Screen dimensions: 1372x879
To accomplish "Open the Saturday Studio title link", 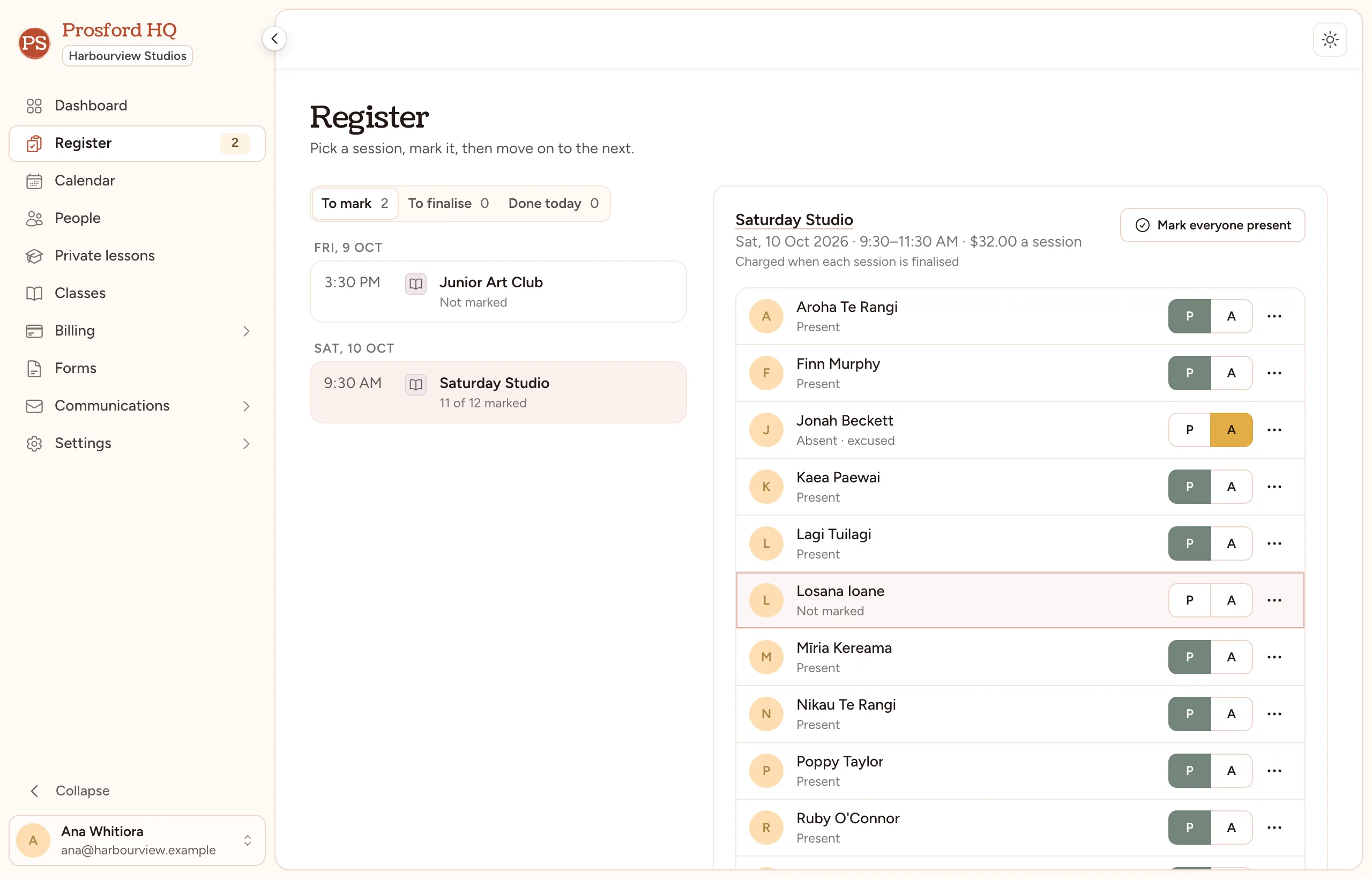I will coord(794,220).
